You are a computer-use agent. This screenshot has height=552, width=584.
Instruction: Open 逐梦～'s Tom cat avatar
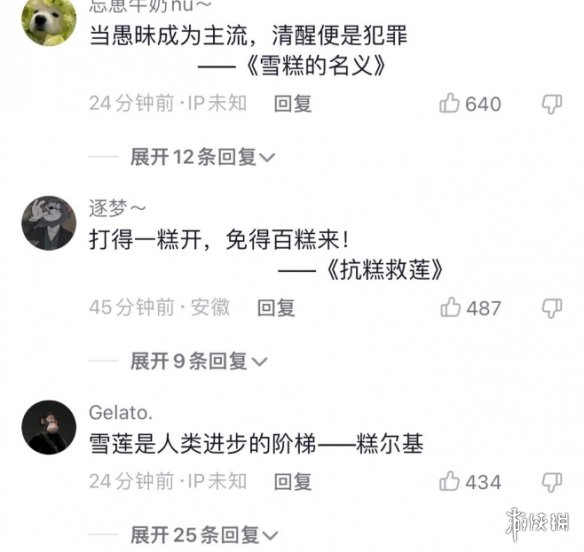[x=49, y=223]
